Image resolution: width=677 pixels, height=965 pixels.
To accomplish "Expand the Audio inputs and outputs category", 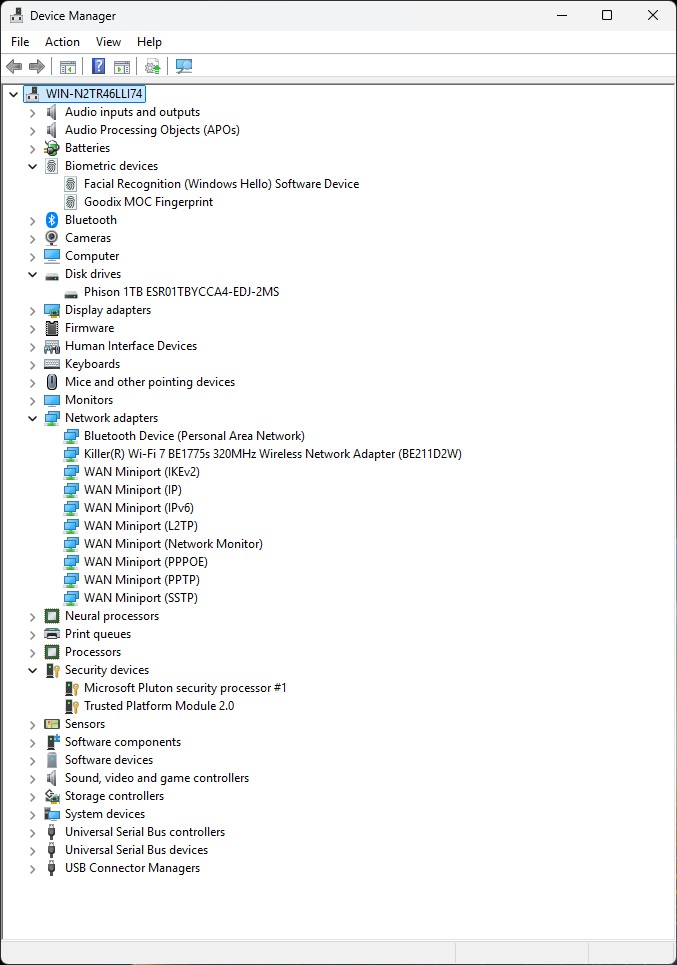I will point(33,113).
